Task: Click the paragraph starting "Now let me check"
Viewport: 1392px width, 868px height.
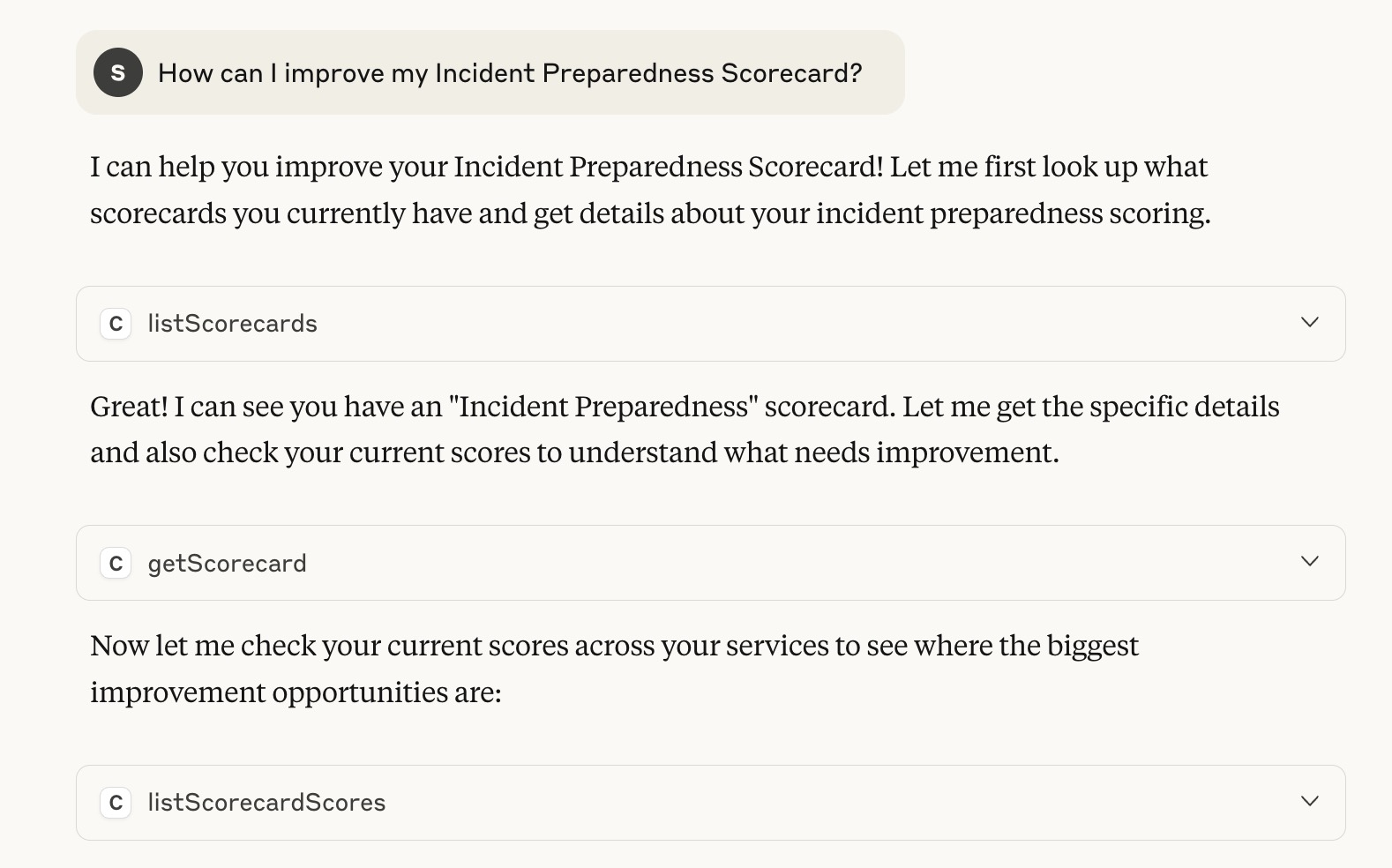Action: [x=614, y=669]
